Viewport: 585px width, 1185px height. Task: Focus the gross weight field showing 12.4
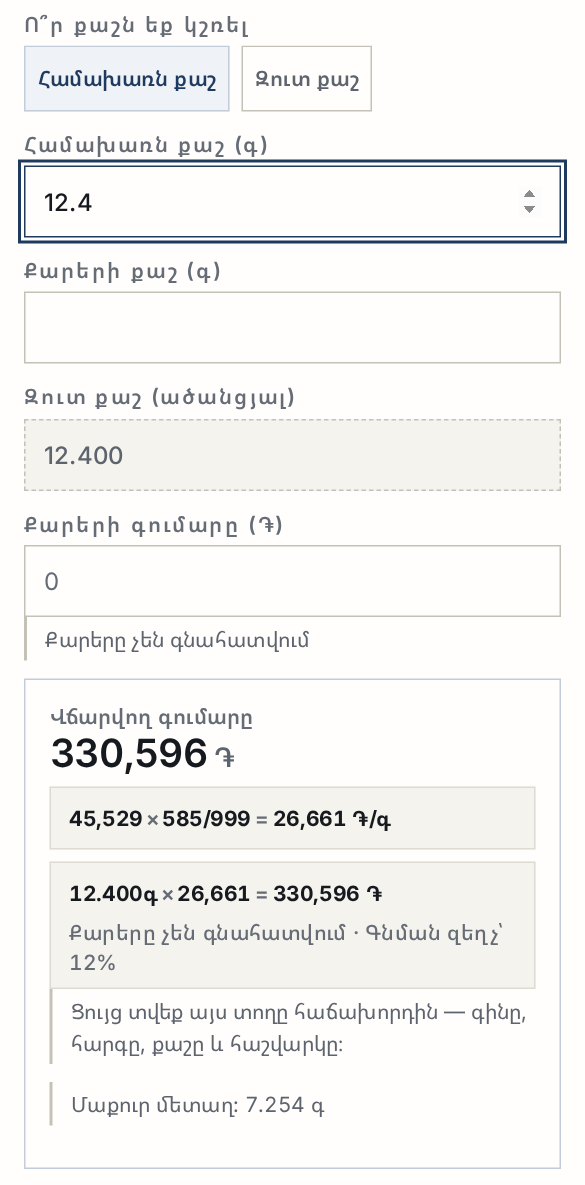(292, 202)
